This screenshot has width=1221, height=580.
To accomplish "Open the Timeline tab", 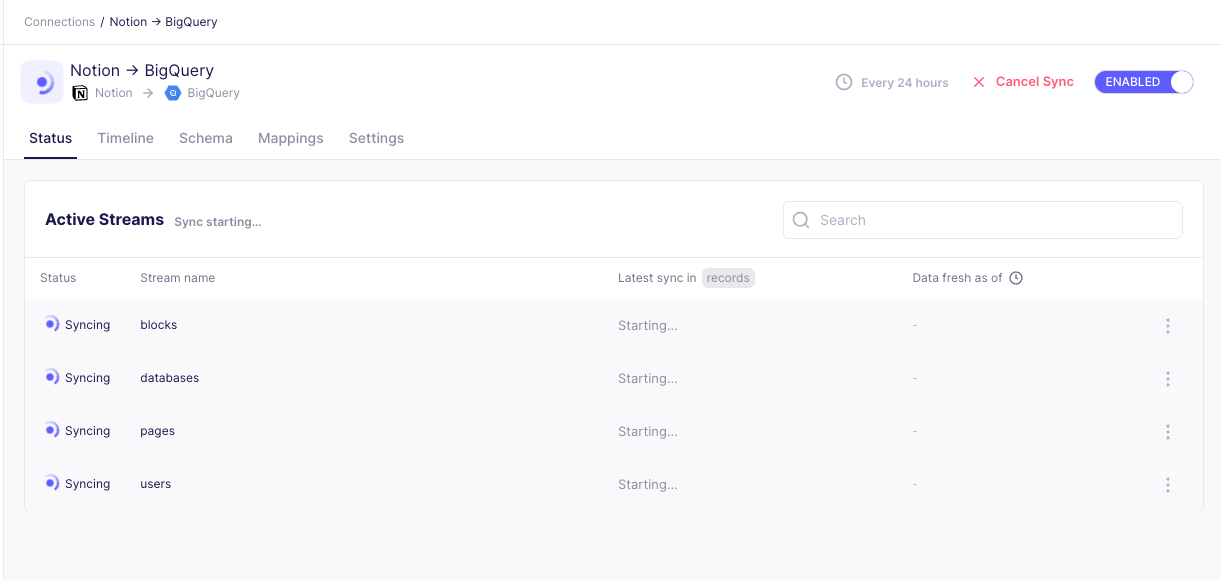I will [126, 138].
